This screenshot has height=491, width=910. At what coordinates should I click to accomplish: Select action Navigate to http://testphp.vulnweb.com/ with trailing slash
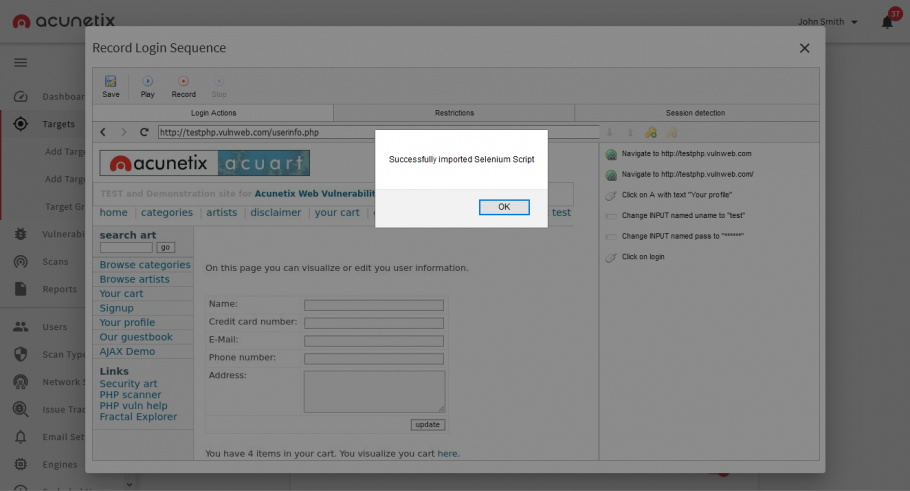pyautogui.click(x=687, y=174)
